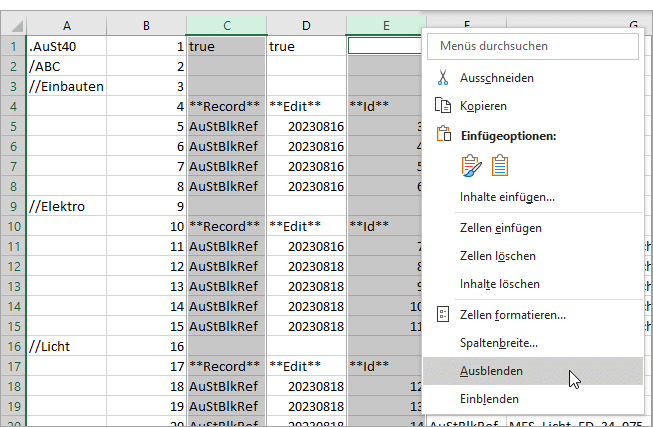Click **Edit** cell in row 10

(306, 226)
